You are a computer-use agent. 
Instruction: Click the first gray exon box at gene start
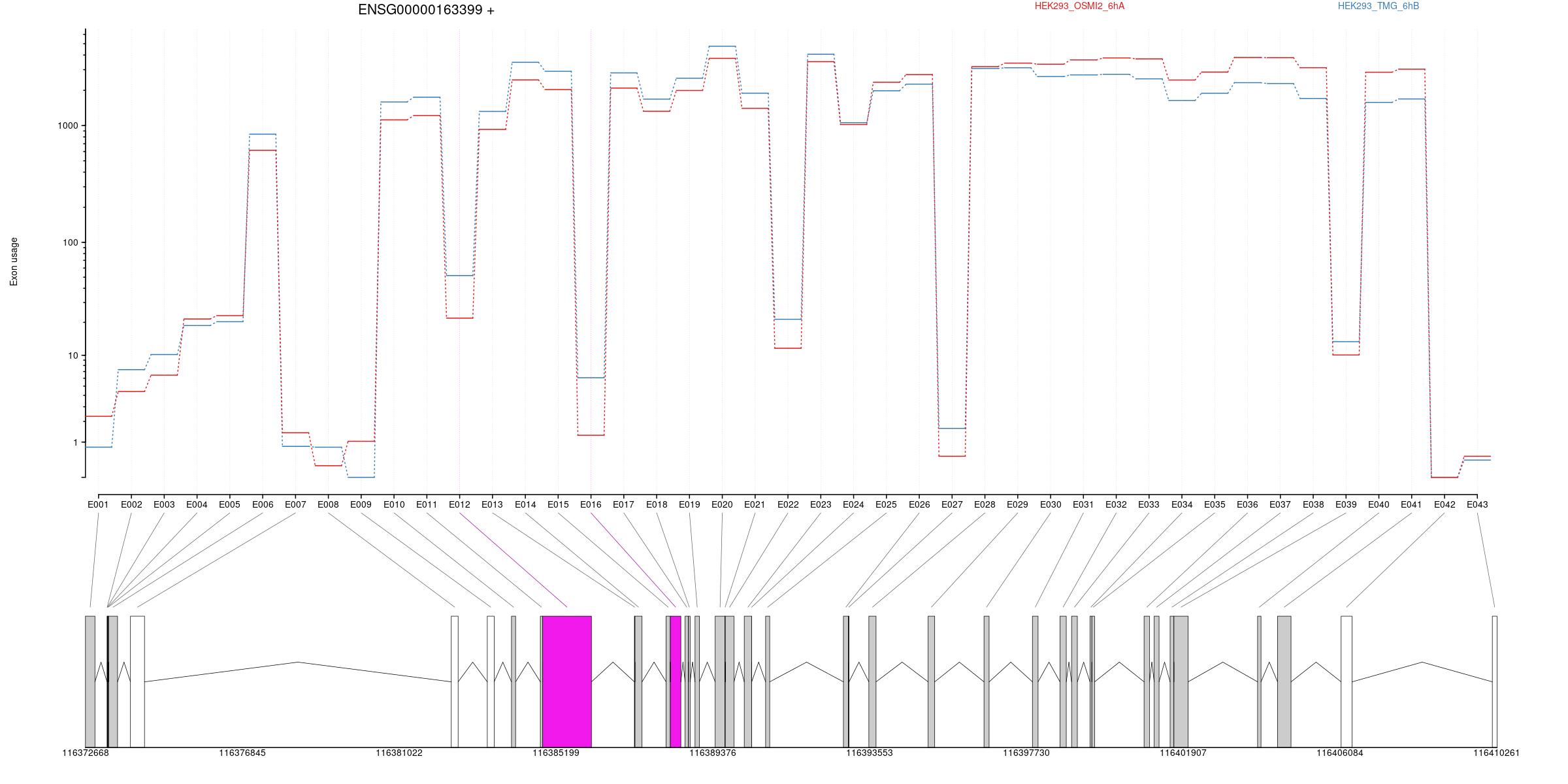(x=90, y=681)
